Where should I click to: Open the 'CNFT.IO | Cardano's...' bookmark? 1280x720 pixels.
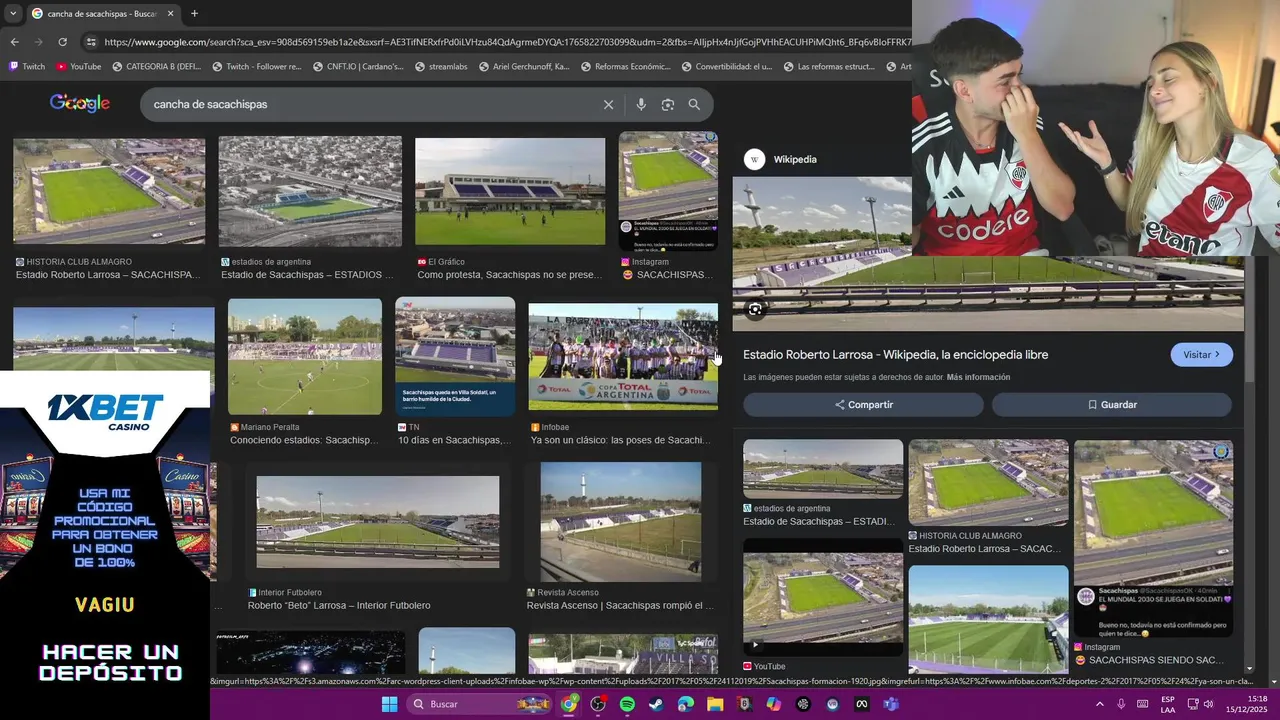coord(358,67)
